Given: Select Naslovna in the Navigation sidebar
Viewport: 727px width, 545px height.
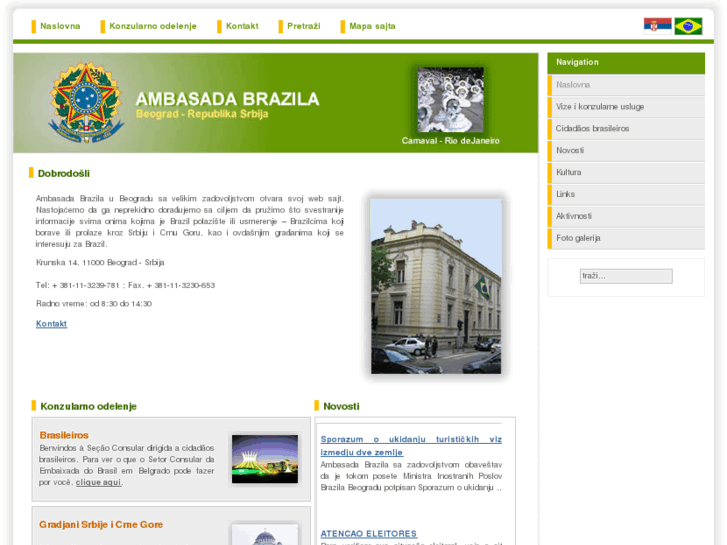Looking at the screenshot, I should (626, 85).
